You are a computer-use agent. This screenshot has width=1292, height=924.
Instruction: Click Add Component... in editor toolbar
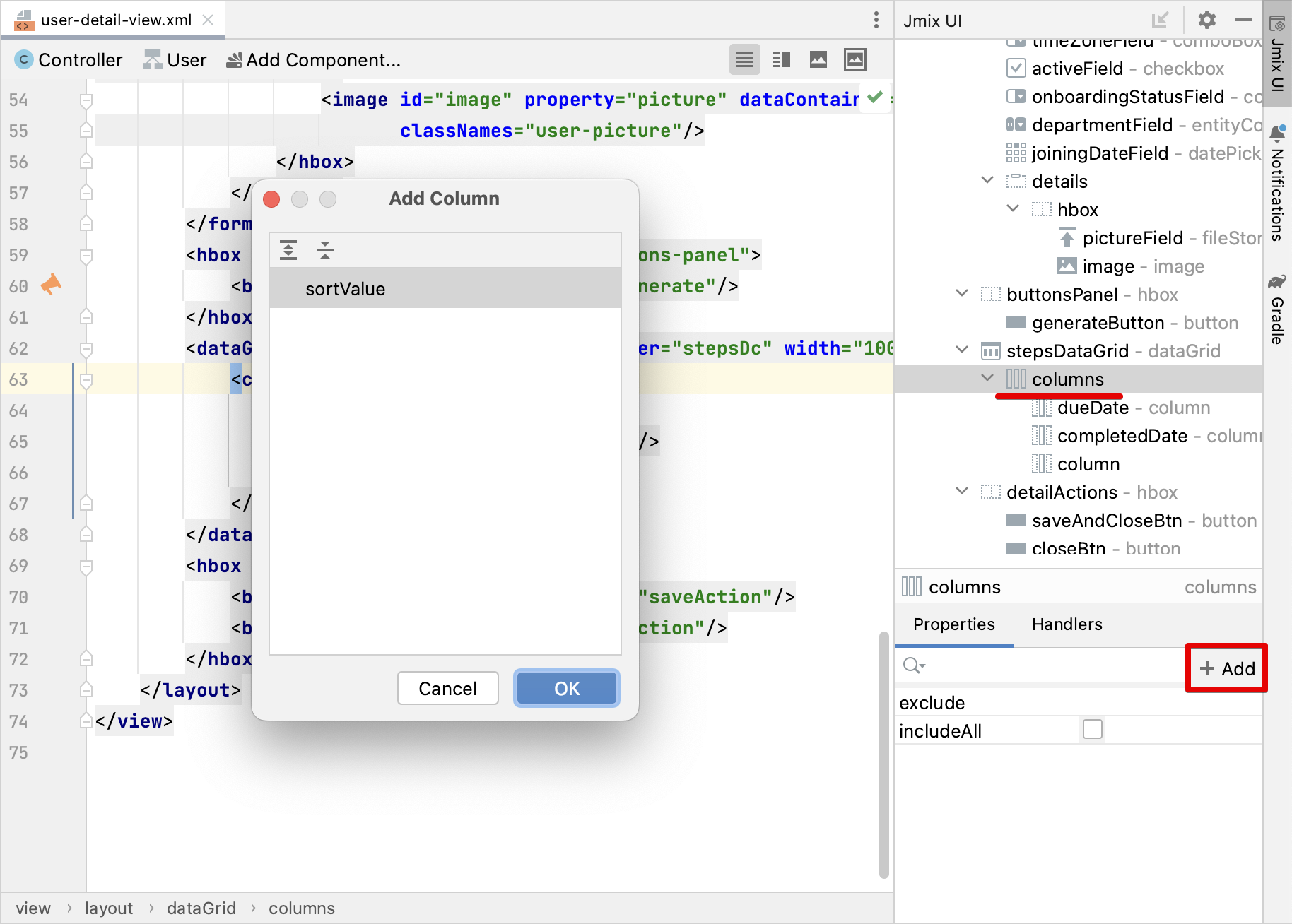[313, 60]
